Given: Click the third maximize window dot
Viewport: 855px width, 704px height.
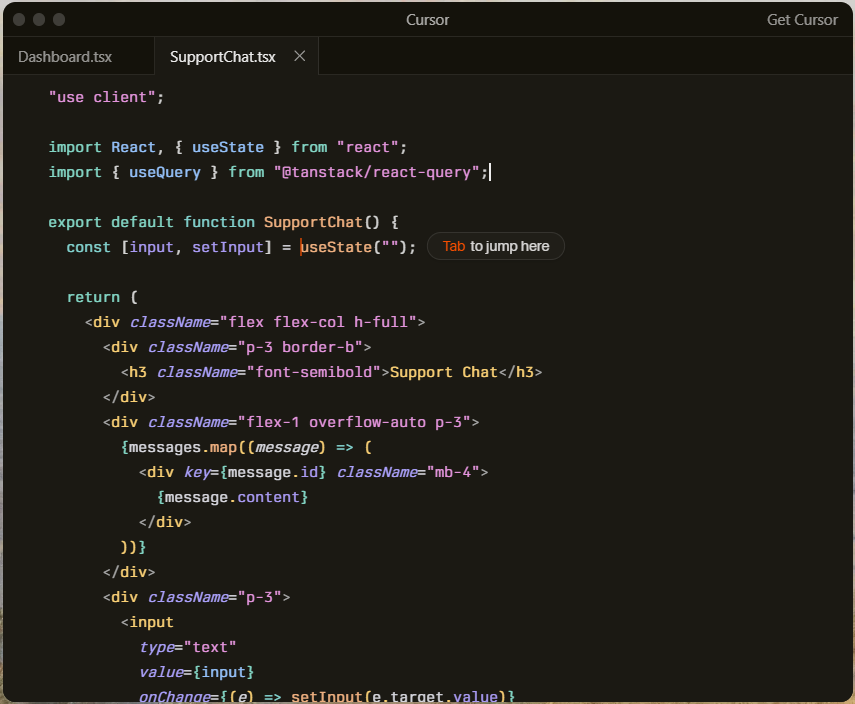Looking at the screenshot, I should (x=59, y=20).
